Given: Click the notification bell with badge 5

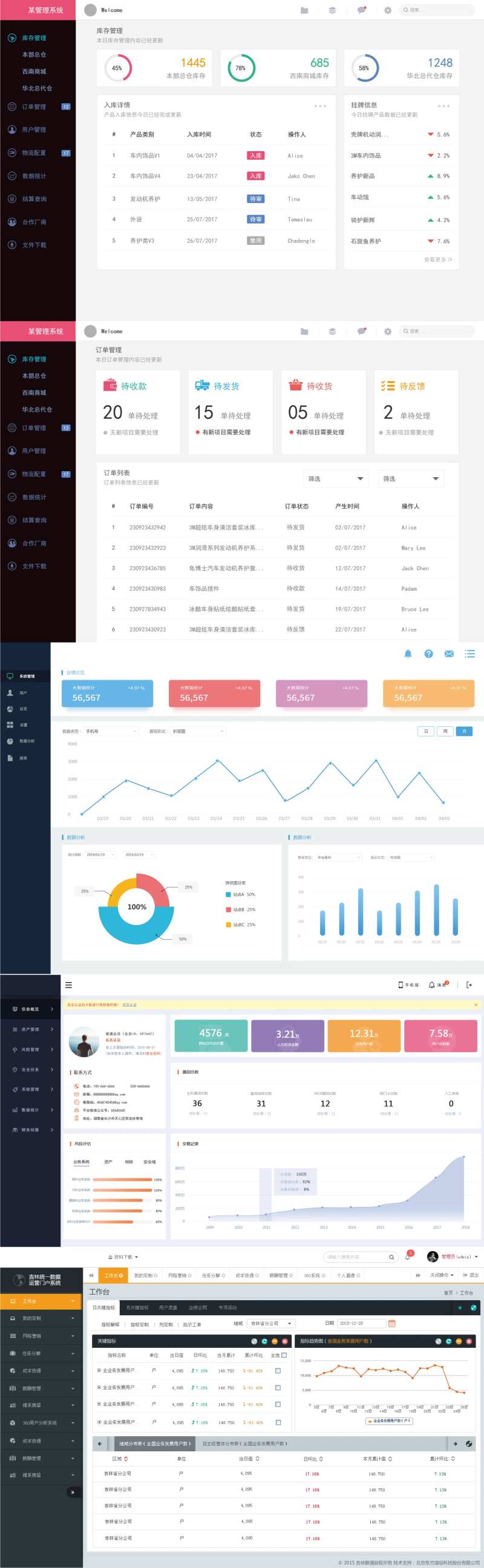Looking at the screenshot, I should click(x=408, y=1257).
